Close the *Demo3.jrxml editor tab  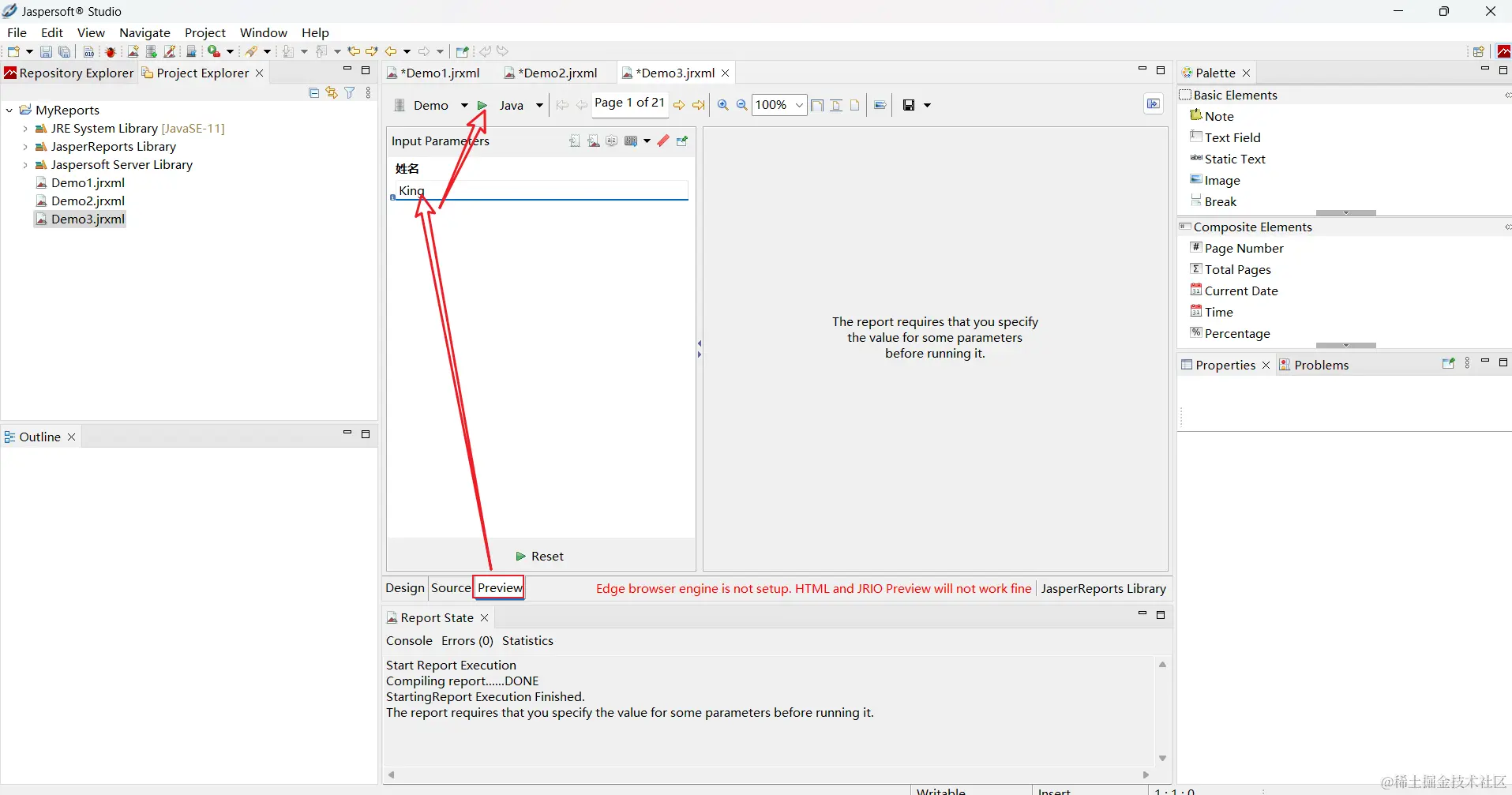(726, 73)
